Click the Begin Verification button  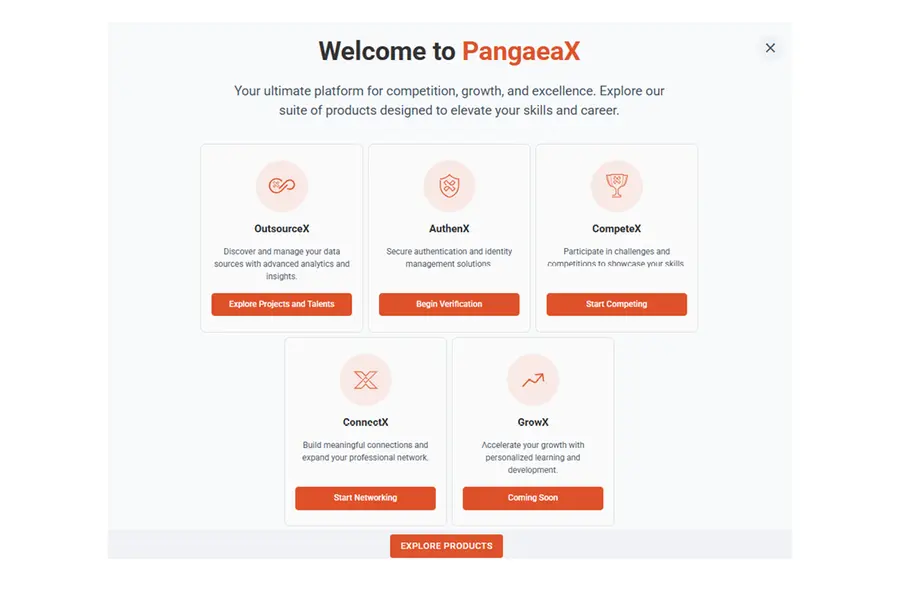(449, 304)
